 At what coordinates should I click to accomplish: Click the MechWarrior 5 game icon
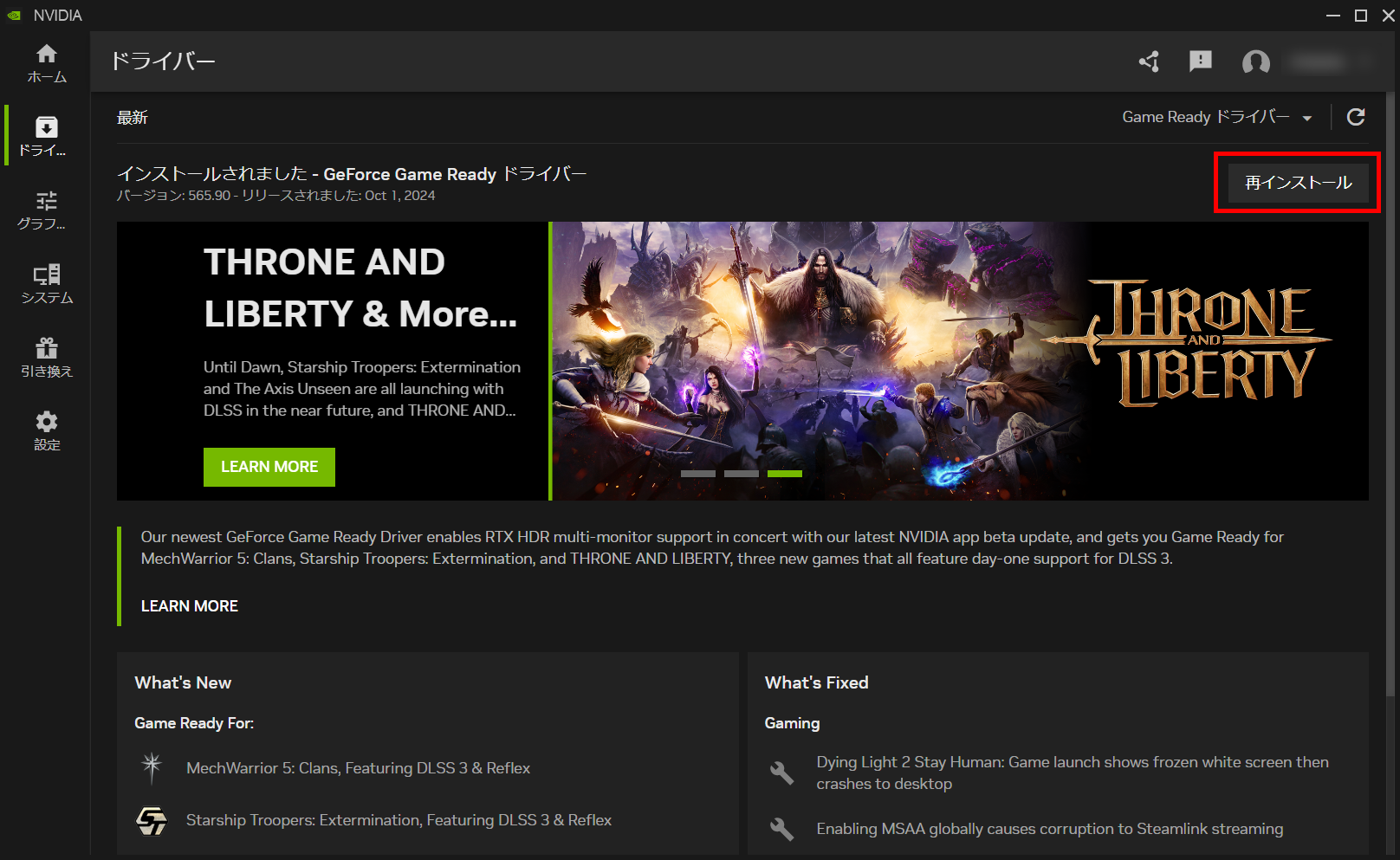[152, 767]
